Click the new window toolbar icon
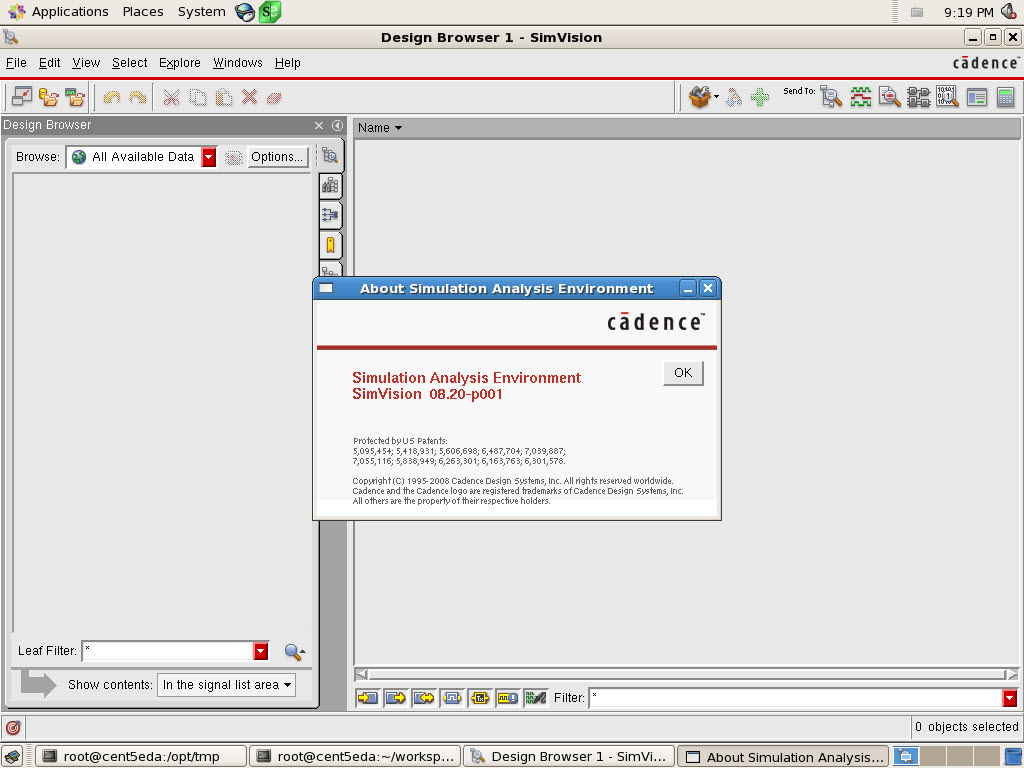 (22, 97)
